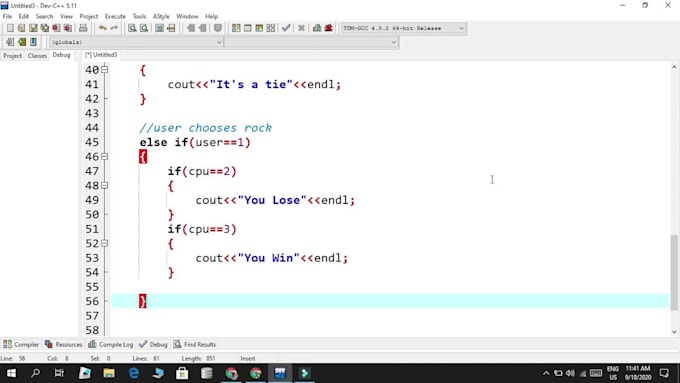Open the Compile Log bottom tab
680x383 pixels.
pyautogui.click(x=111, y=344)
